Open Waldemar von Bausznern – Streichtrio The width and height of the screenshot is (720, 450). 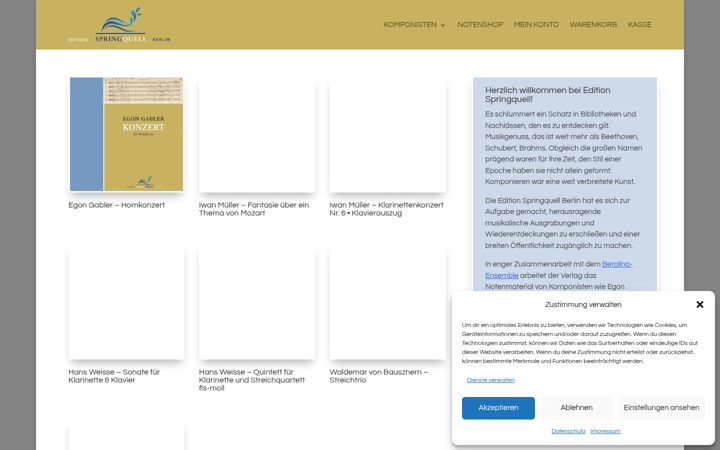(x=378, y=376)
